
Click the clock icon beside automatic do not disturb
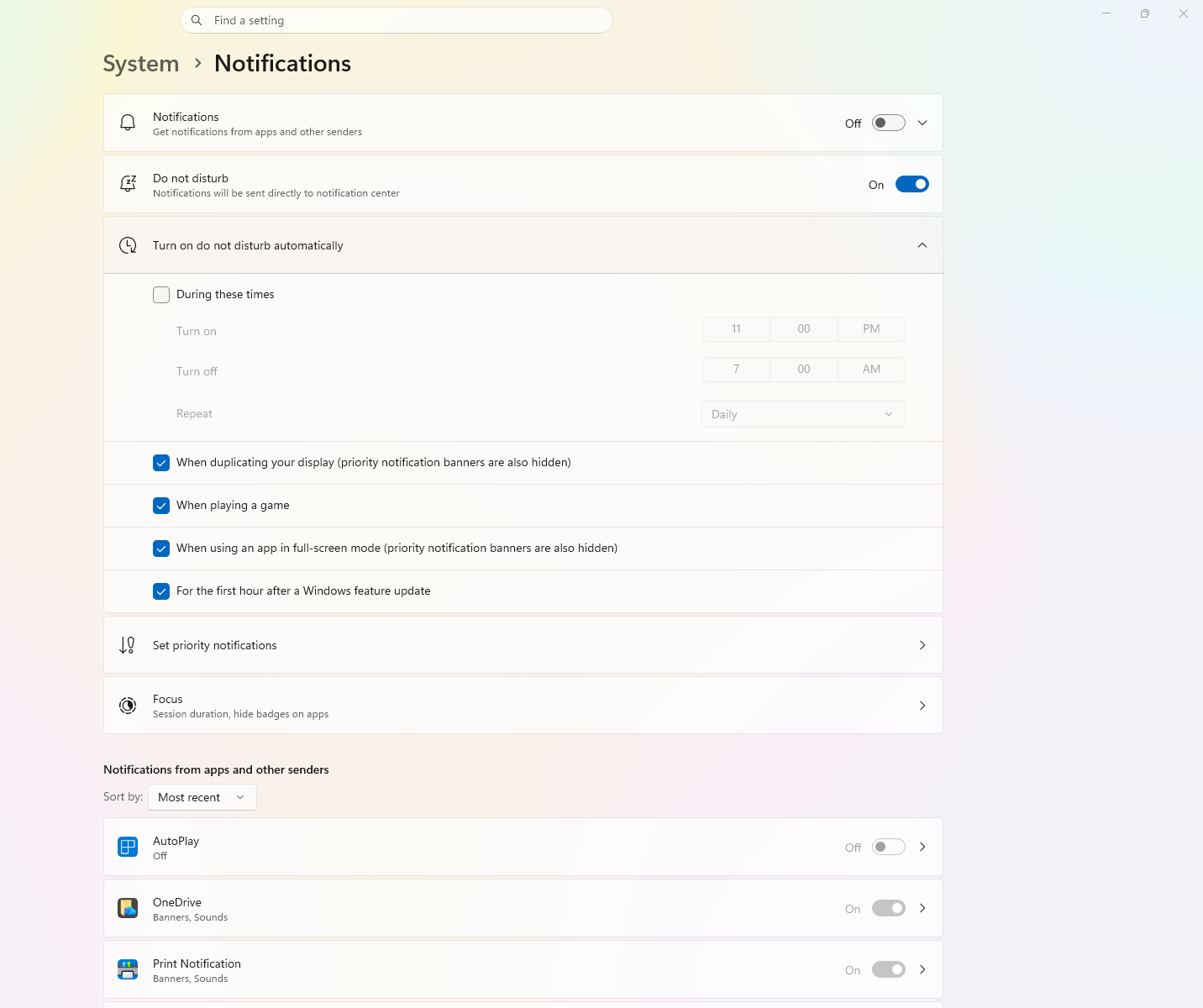(x=128, y=245)
